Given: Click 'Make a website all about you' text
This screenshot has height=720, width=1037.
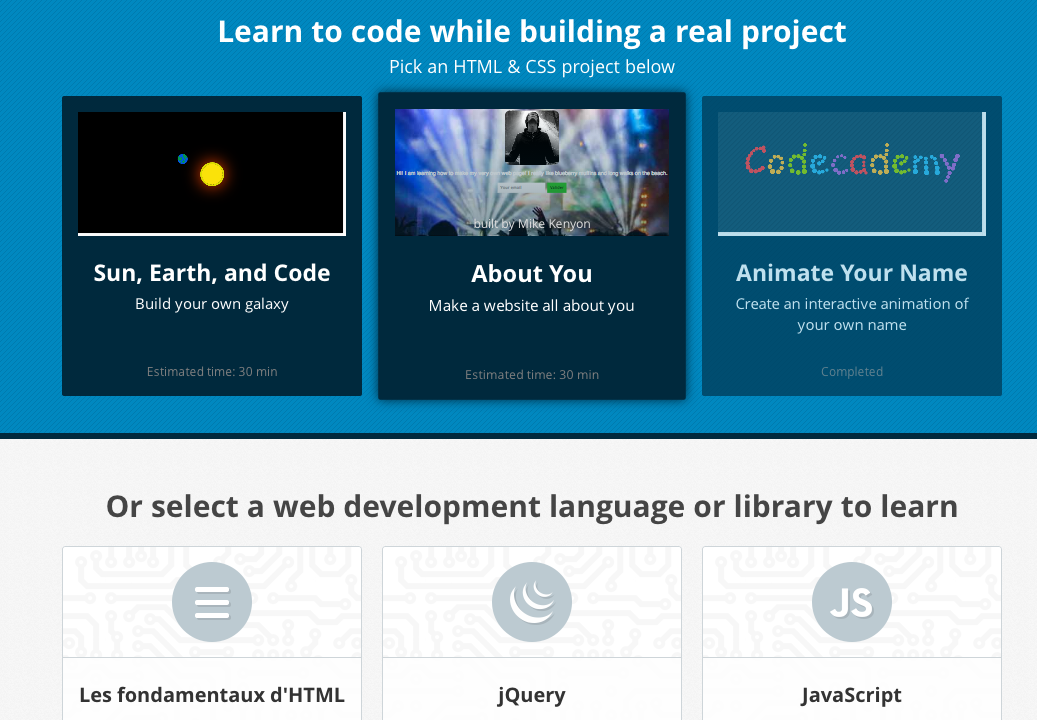Looking at the screenshot, I should point(532,305).
